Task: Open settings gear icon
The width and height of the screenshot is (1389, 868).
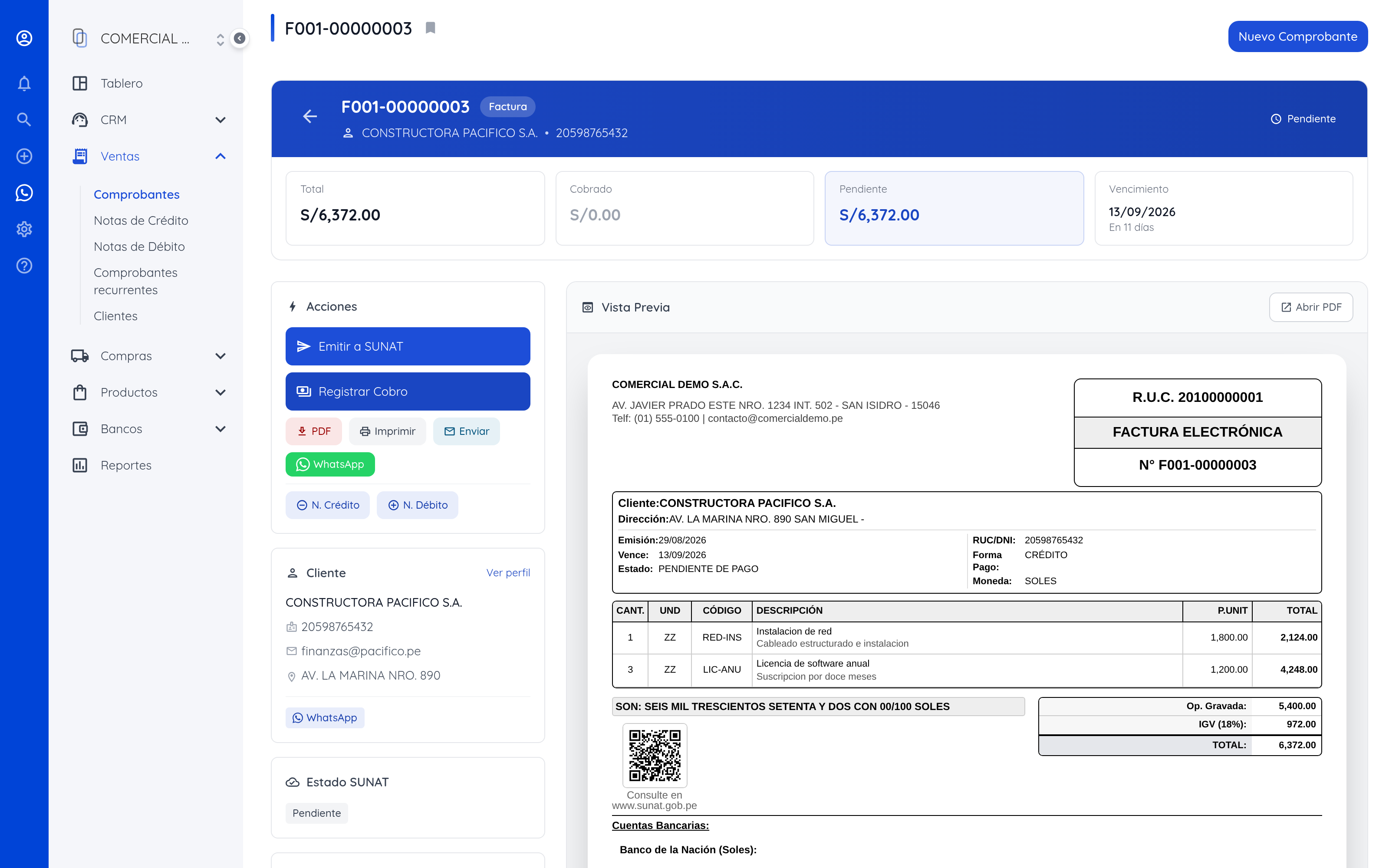Action: pos(24,229)
